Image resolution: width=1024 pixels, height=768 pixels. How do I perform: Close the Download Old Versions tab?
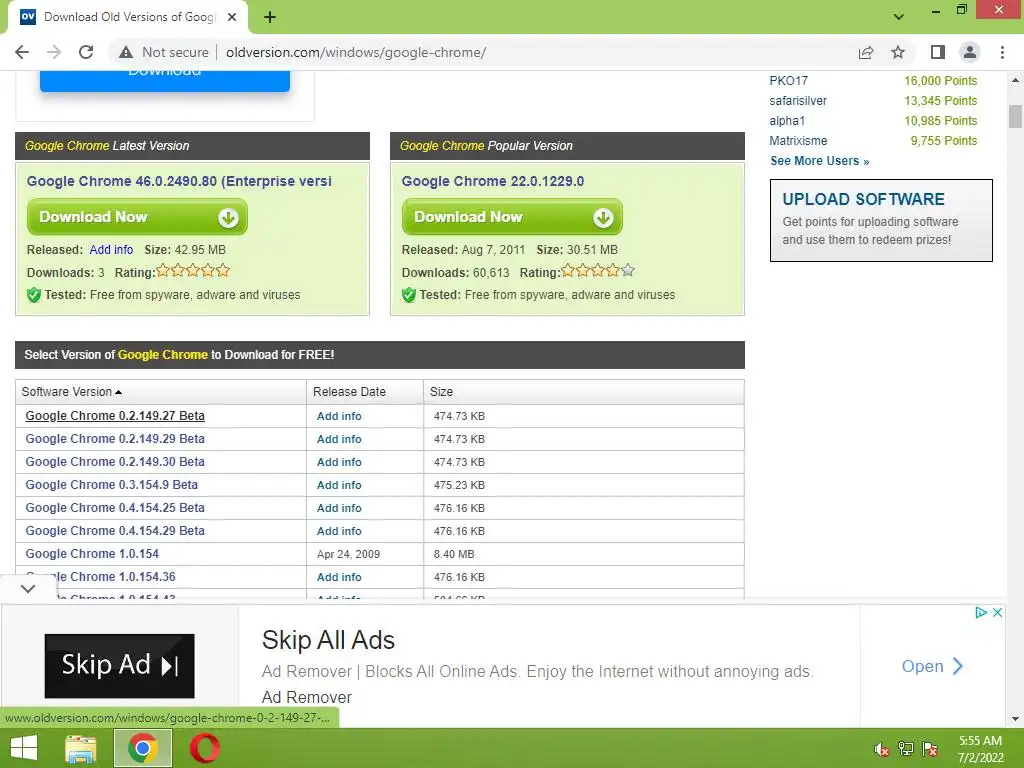point(232,17)
